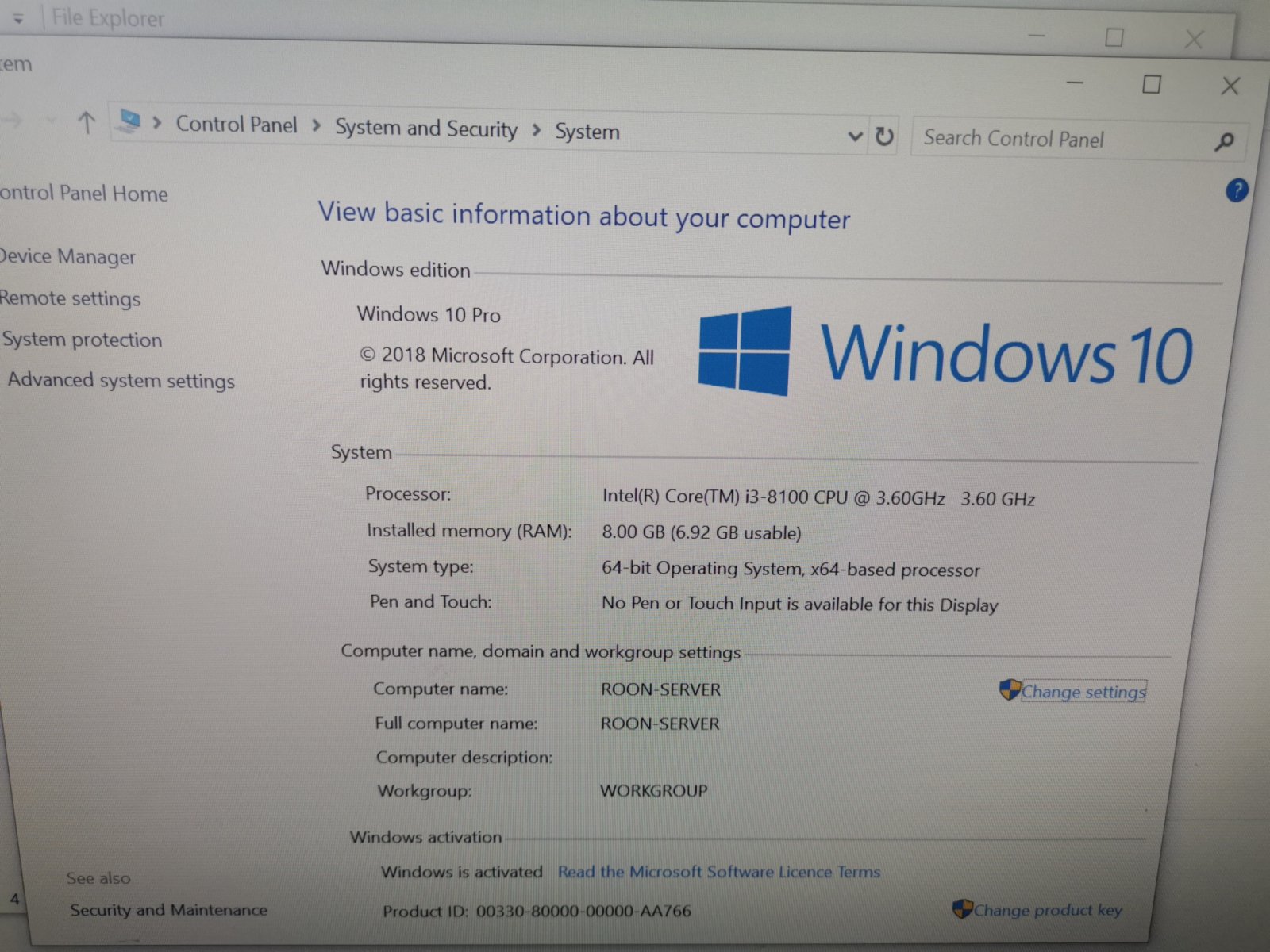This screenshot has width=1270, height=952.
Task: Close the File Explorer window behind
Action: 1193,39
